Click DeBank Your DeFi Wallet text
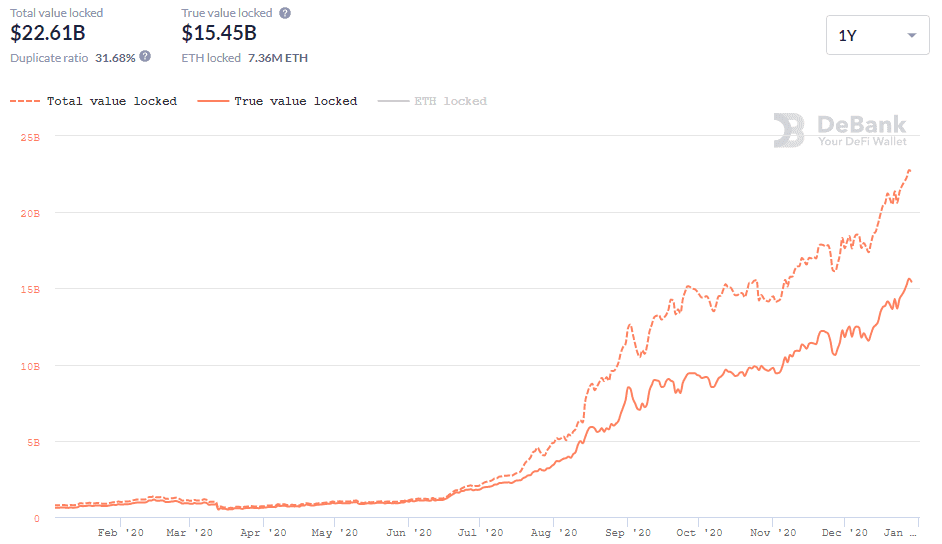 coord(861,130)
